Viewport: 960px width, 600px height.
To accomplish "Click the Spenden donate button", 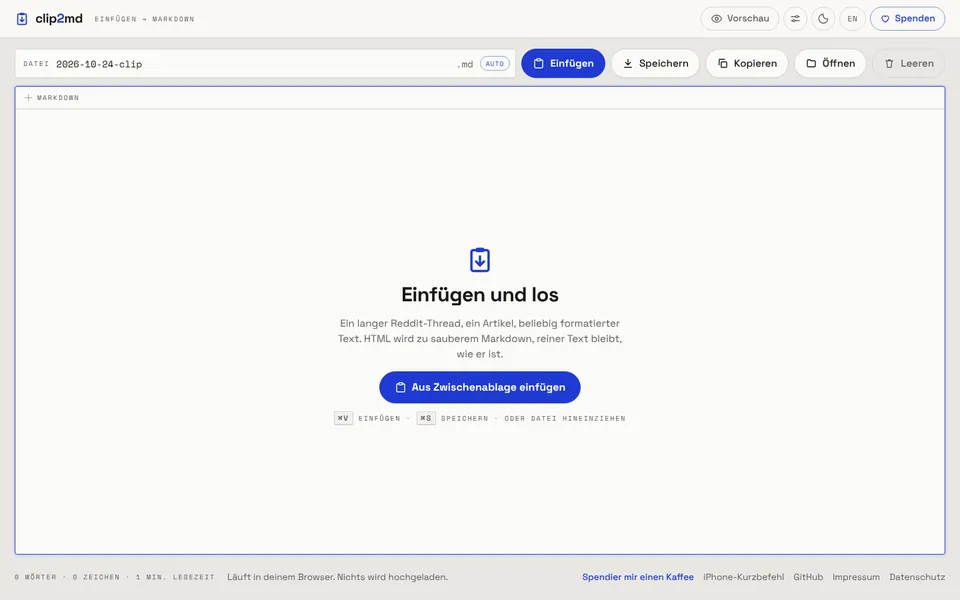I will point(907,18).
